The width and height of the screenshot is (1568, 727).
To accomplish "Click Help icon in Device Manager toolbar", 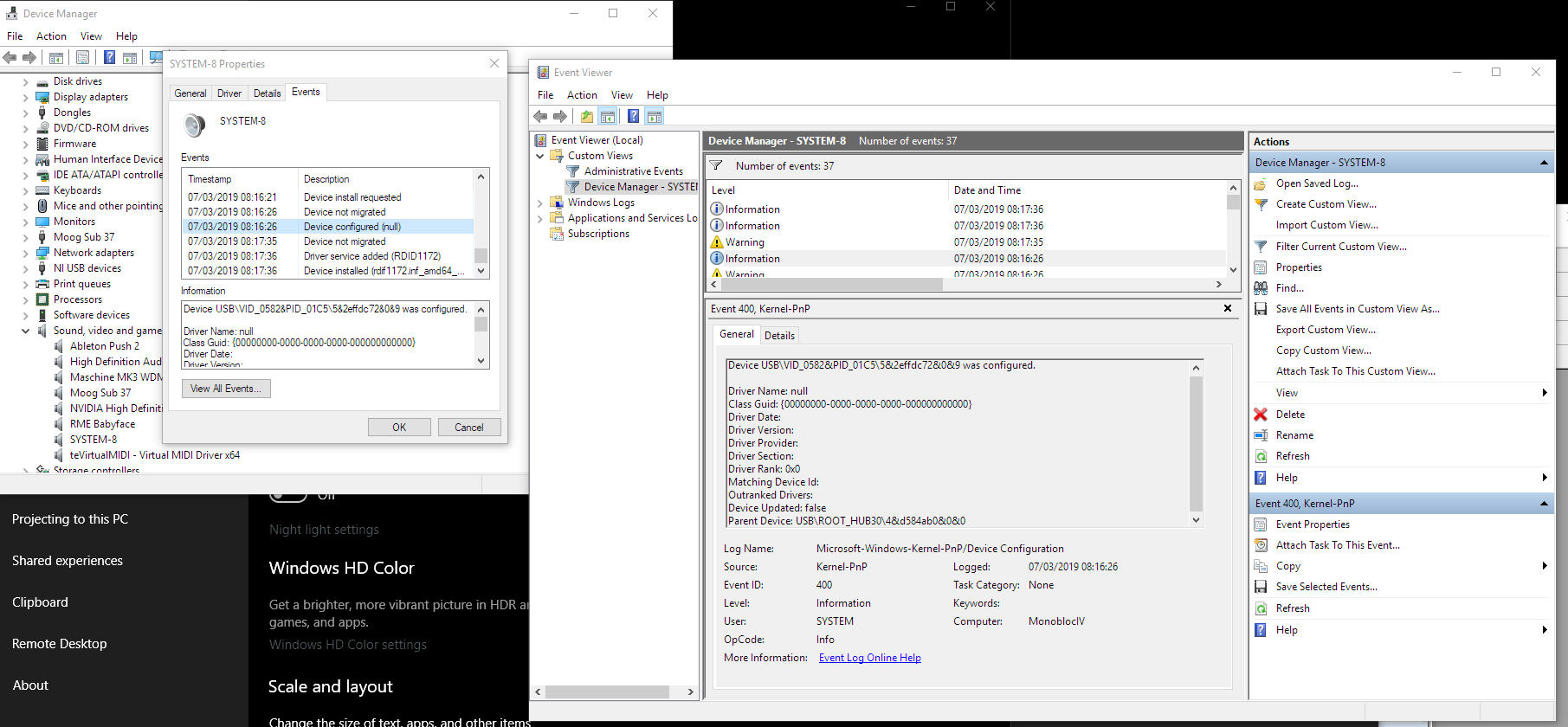I will click(110, 58).
